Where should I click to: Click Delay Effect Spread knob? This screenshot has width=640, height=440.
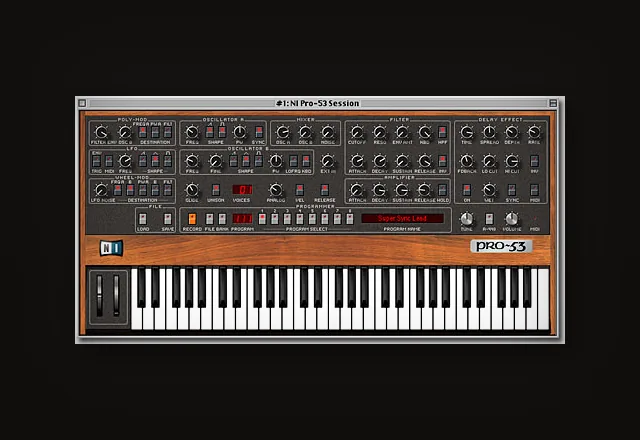click(489, 132)
